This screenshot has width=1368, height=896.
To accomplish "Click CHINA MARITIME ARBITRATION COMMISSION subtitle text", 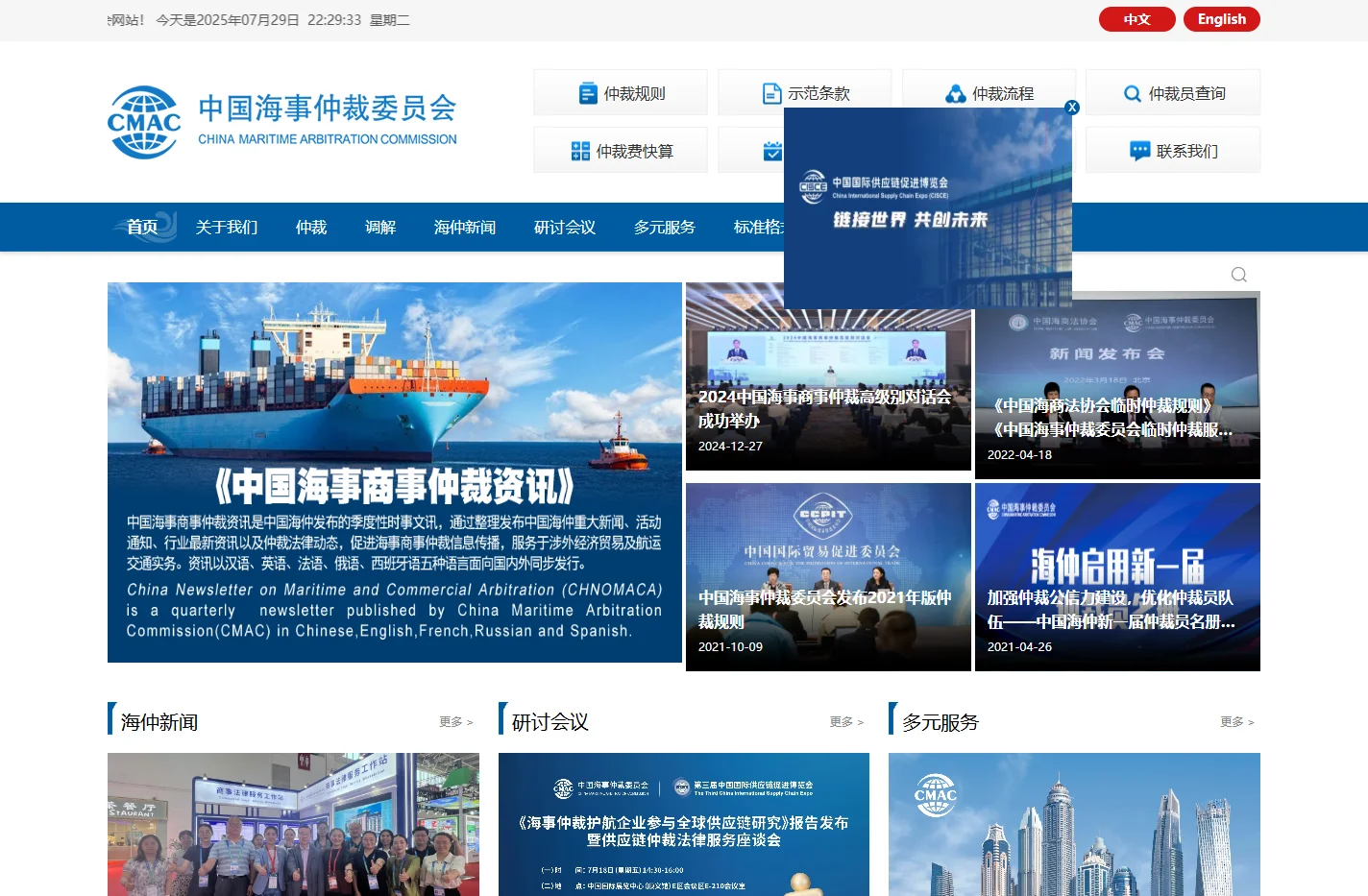I will pyautogui.click(x=328, y=139).
